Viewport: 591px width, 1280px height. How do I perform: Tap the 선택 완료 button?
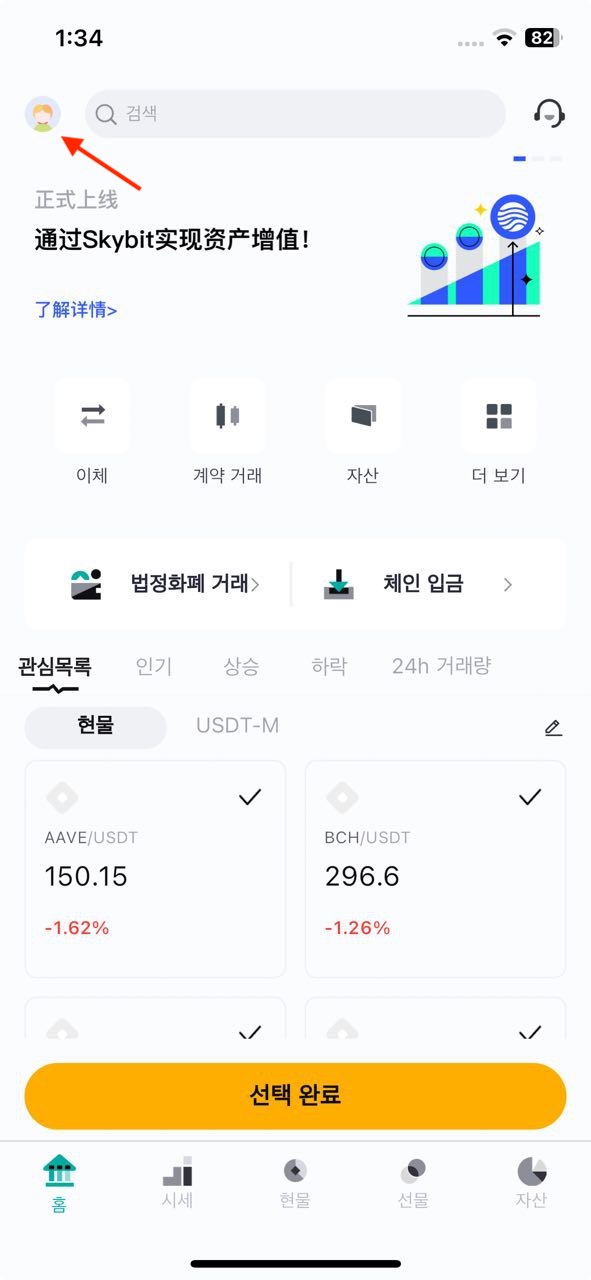pos(295,1096)
